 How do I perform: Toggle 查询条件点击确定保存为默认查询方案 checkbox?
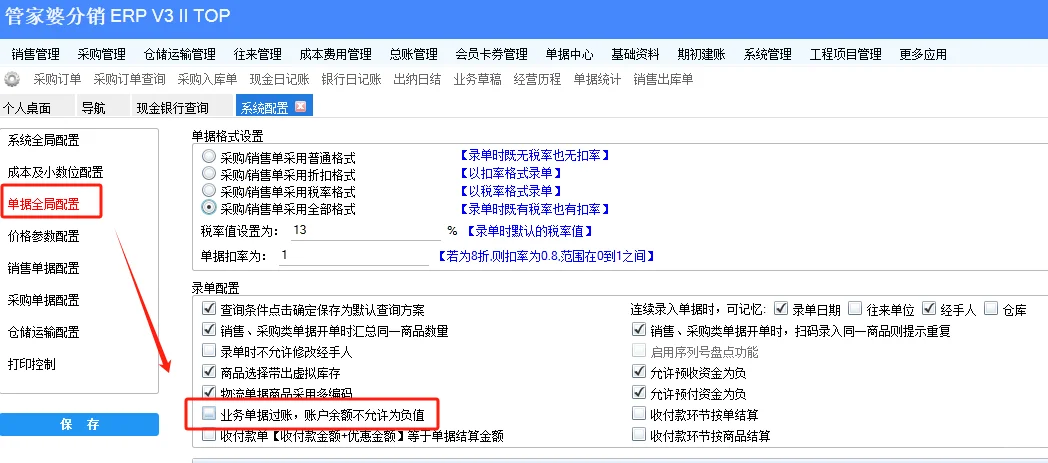tap(209, 310)
